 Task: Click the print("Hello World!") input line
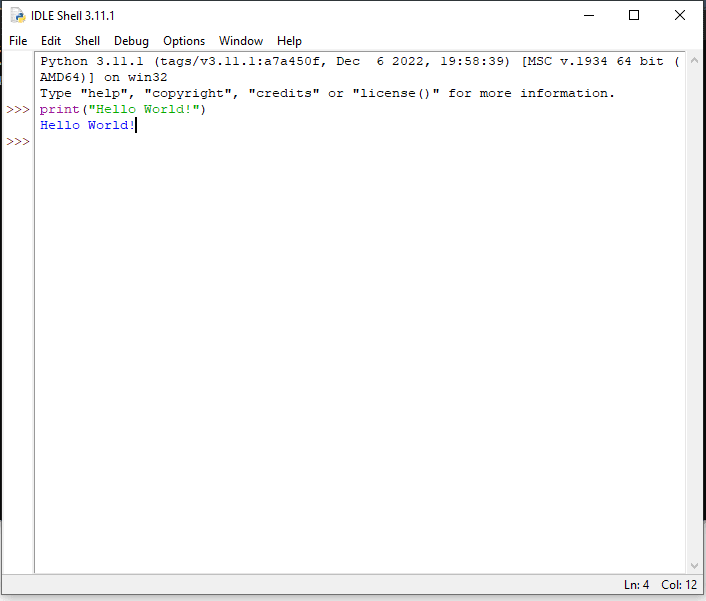tap(122, 109)
